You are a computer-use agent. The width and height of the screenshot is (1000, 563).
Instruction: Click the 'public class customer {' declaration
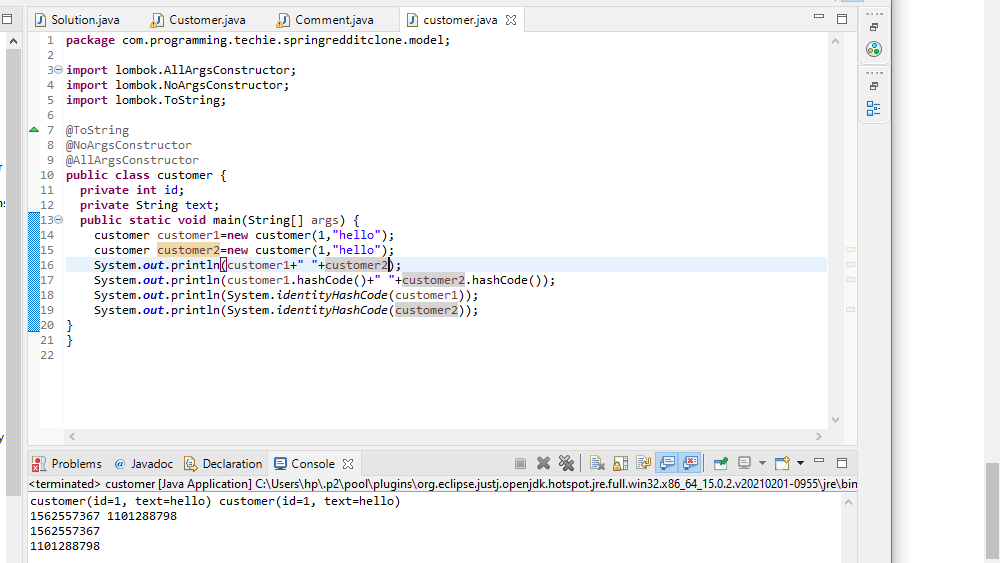coord(146,175)
